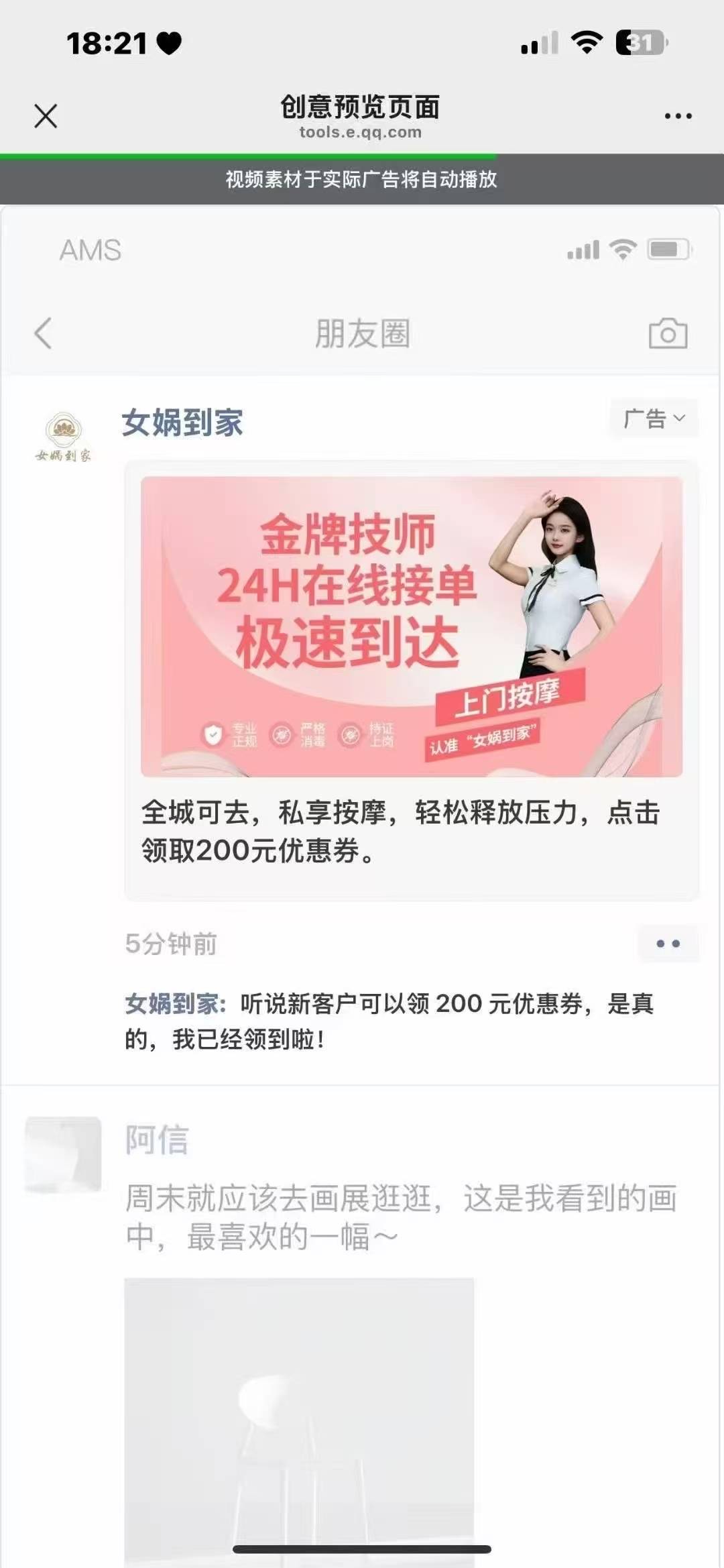Open the 金牌技师 ad banner image
Screen dimensions: 724x1568
(412, 626)
